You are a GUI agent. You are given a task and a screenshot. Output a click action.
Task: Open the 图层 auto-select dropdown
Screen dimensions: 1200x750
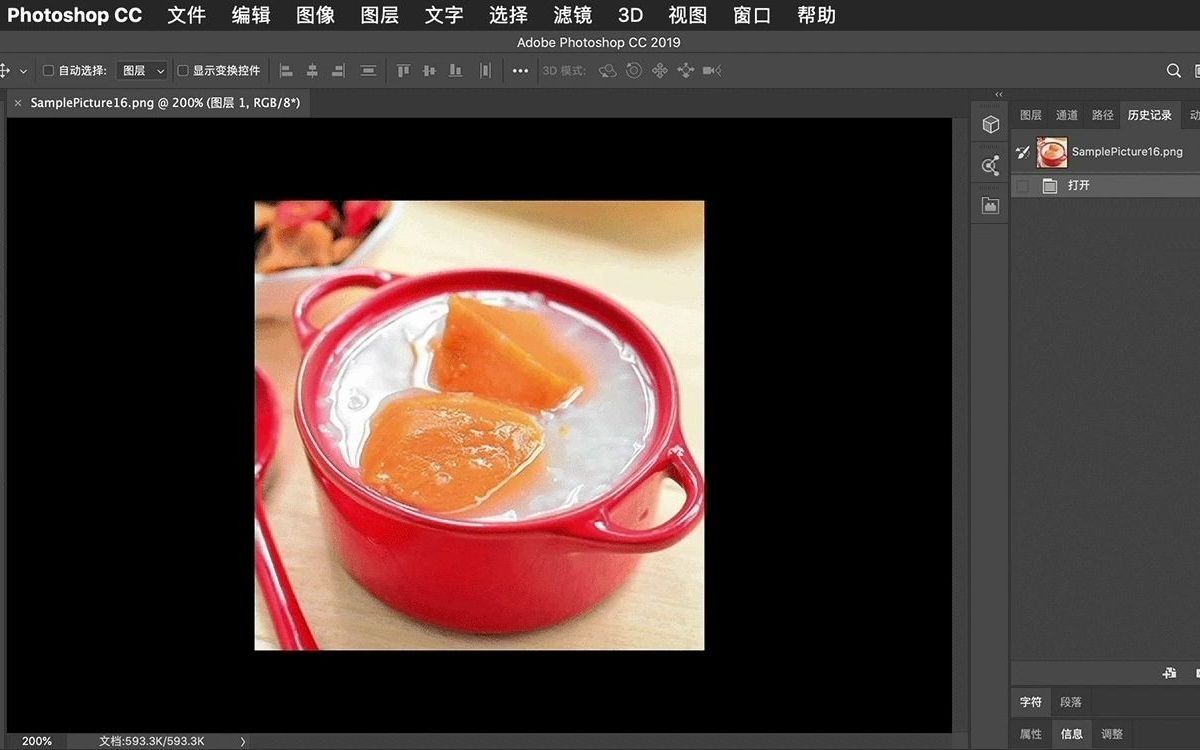pos(141,70)
